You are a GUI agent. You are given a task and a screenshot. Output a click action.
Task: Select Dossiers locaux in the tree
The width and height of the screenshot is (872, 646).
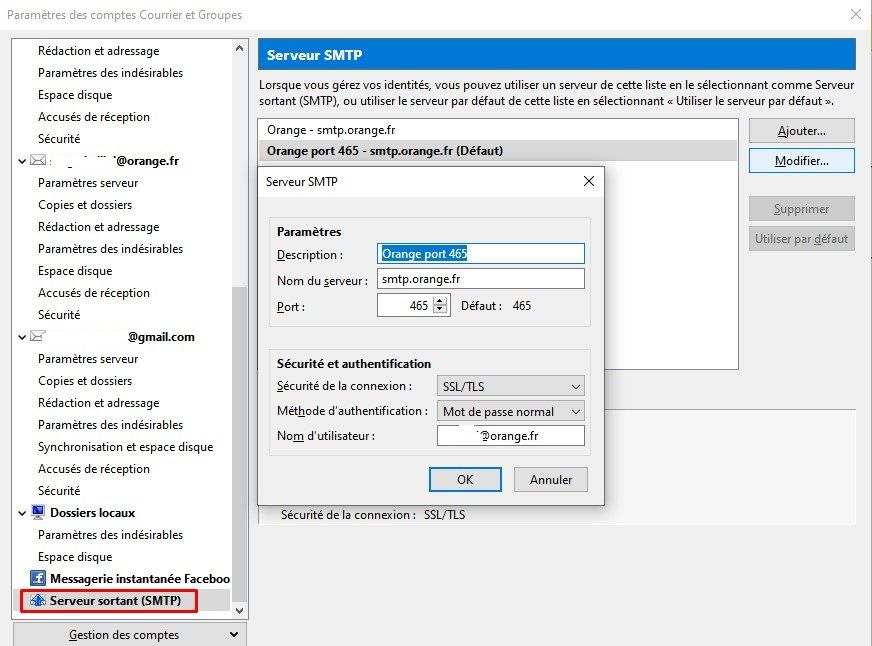[92, 512]
